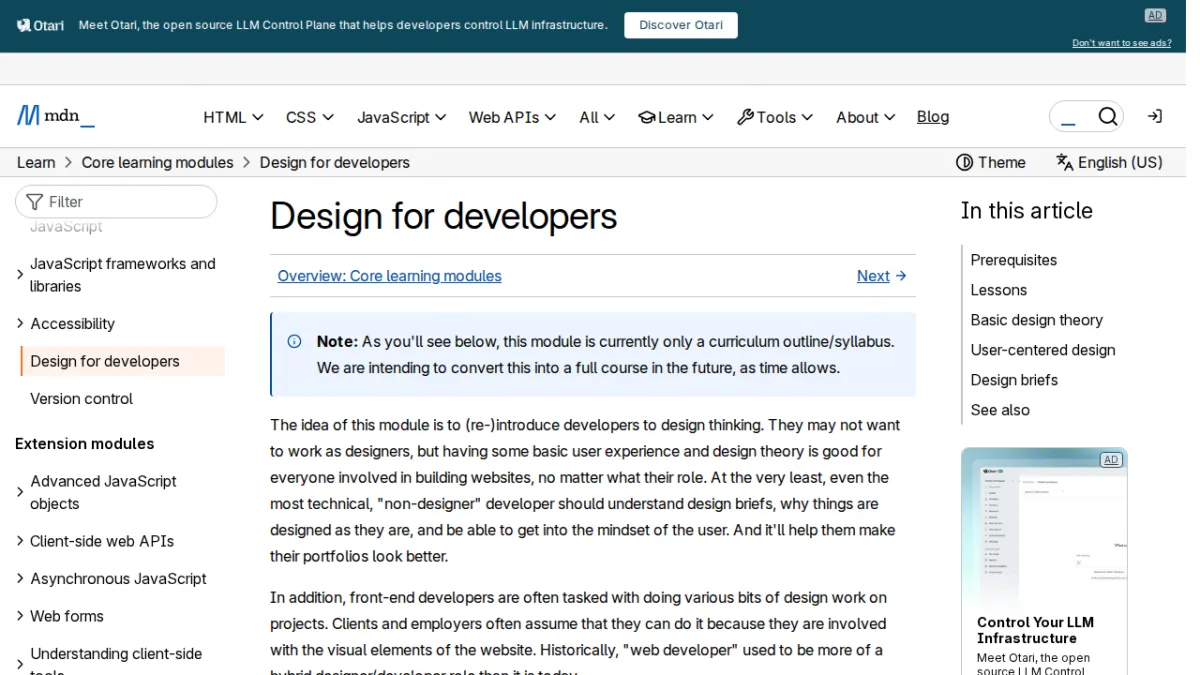Open the Theme switcher
The height and width of the screenshot is (675, 1200).
(991, 162)
